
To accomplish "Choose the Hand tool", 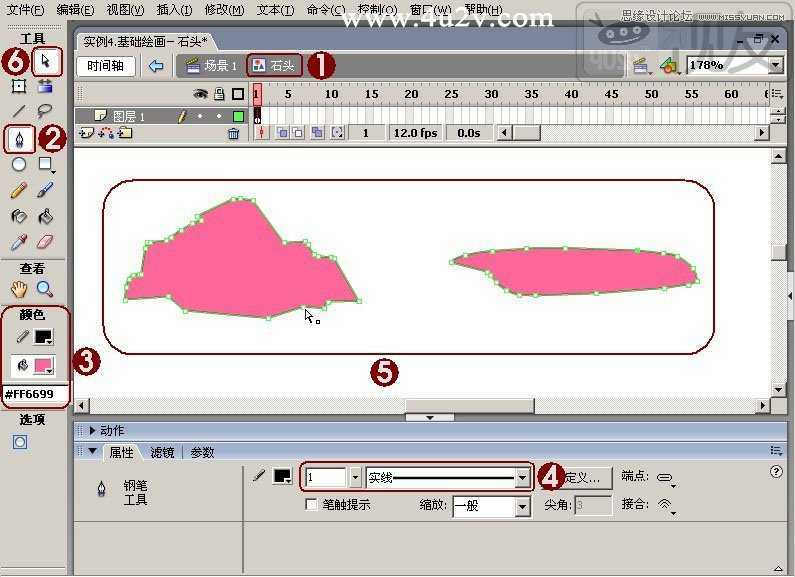I will pyautogui.click(x=19, y=289).
